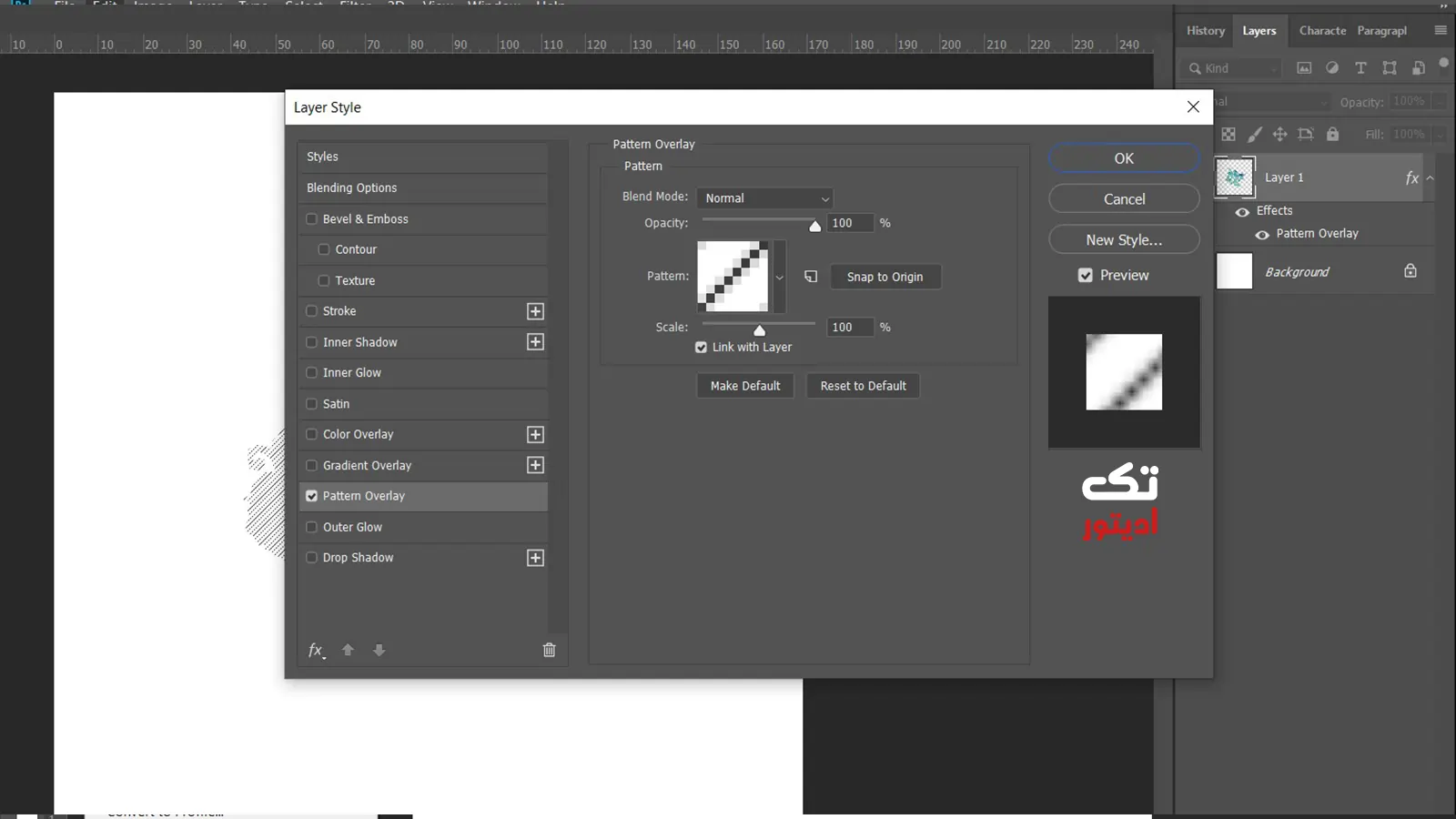Open the fx effects menu icon
1456x819 pixels.
pos(316,650)
